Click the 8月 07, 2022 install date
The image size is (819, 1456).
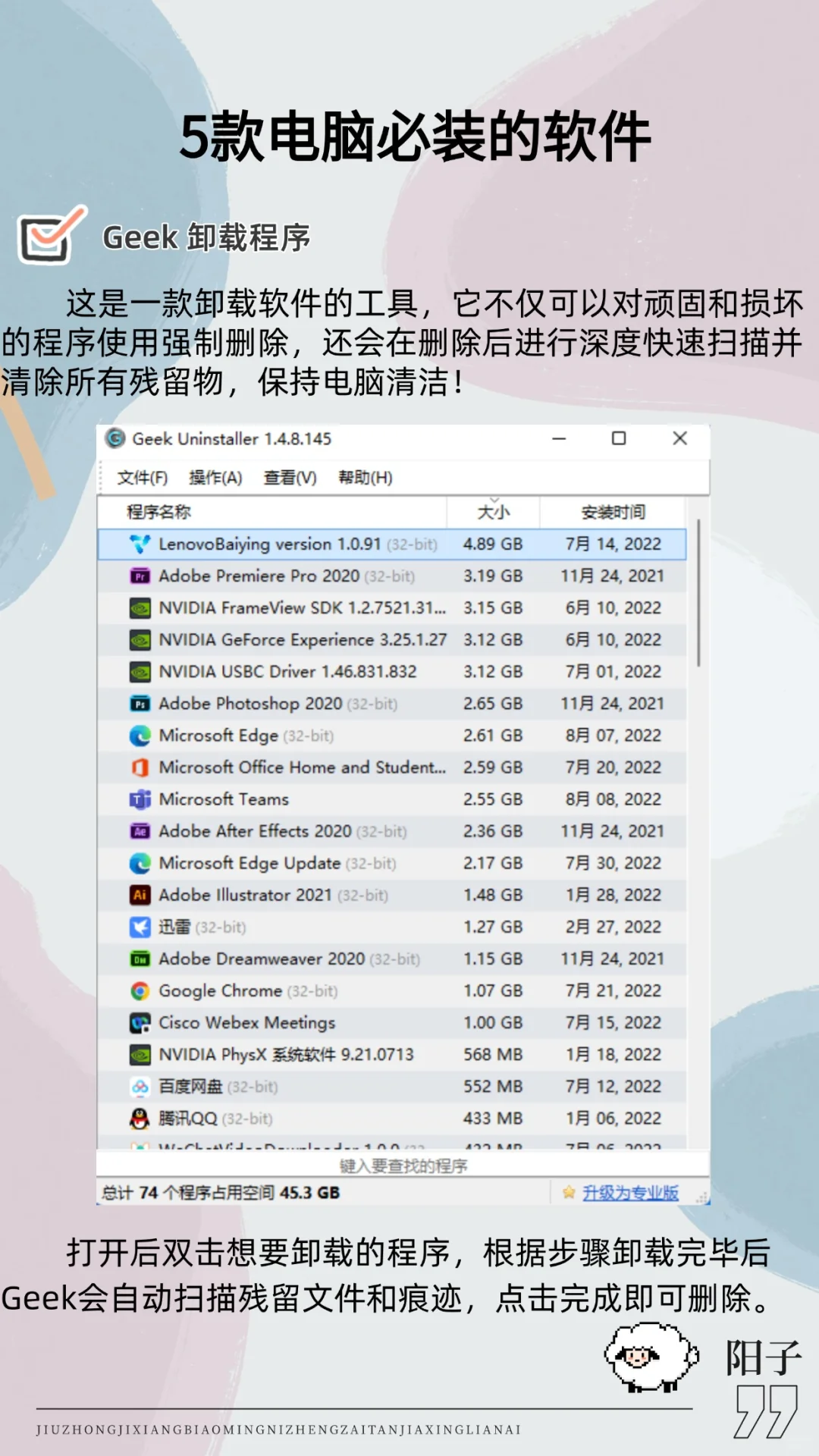pos(613,736)
